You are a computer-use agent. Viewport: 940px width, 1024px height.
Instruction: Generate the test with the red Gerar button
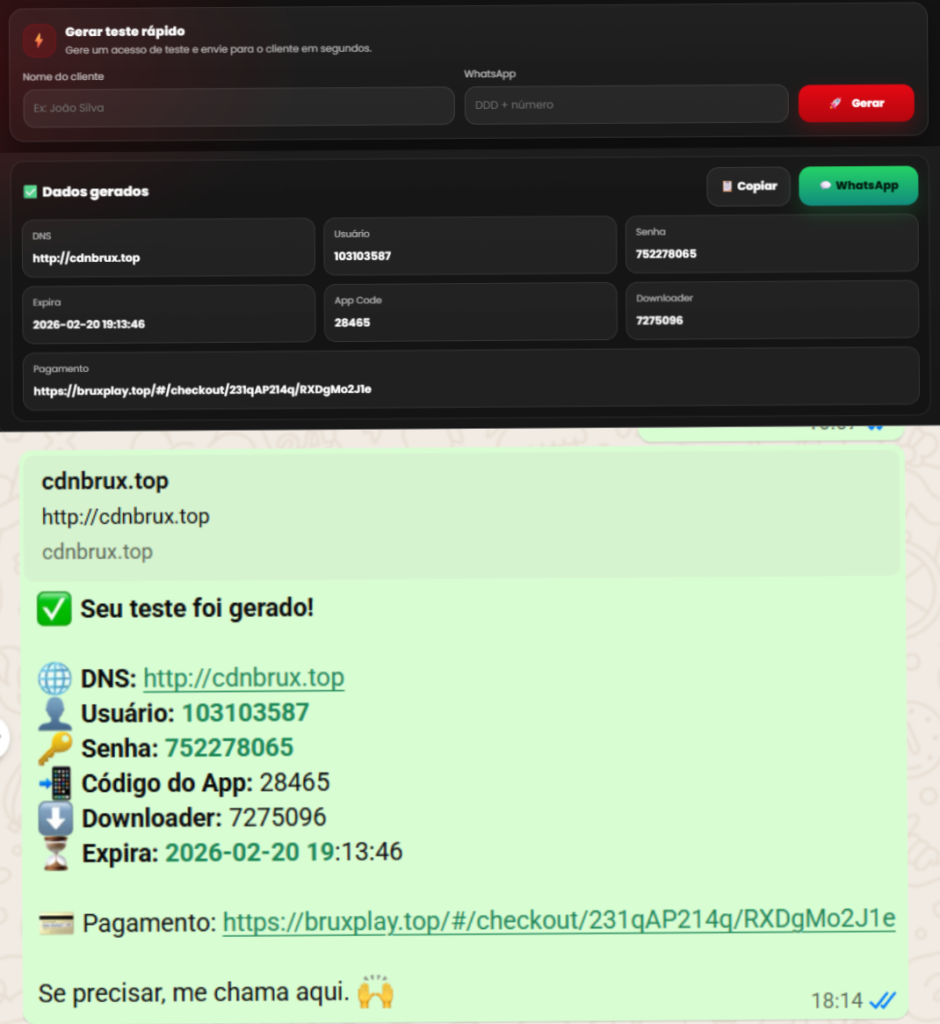coord(856,103)
